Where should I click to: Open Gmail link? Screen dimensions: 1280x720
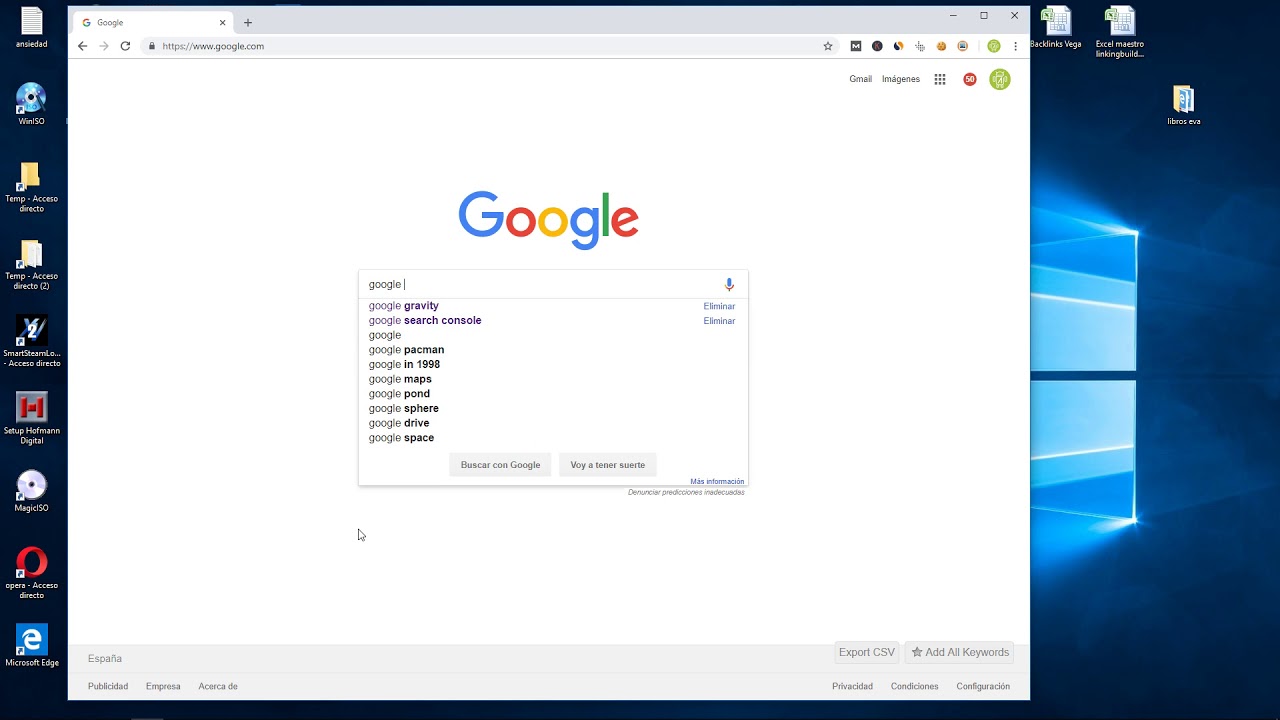click(860, 79)
